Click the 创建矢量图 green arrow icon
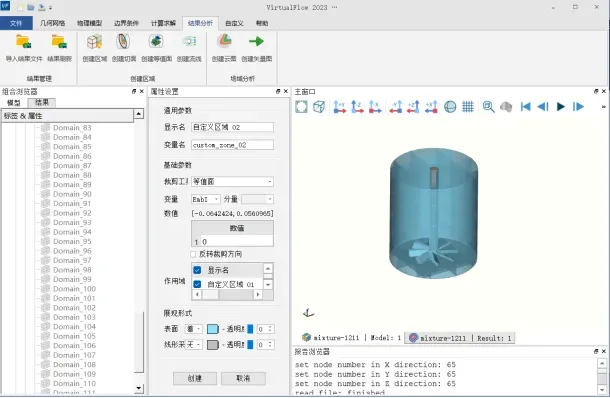 click(256, 41)
